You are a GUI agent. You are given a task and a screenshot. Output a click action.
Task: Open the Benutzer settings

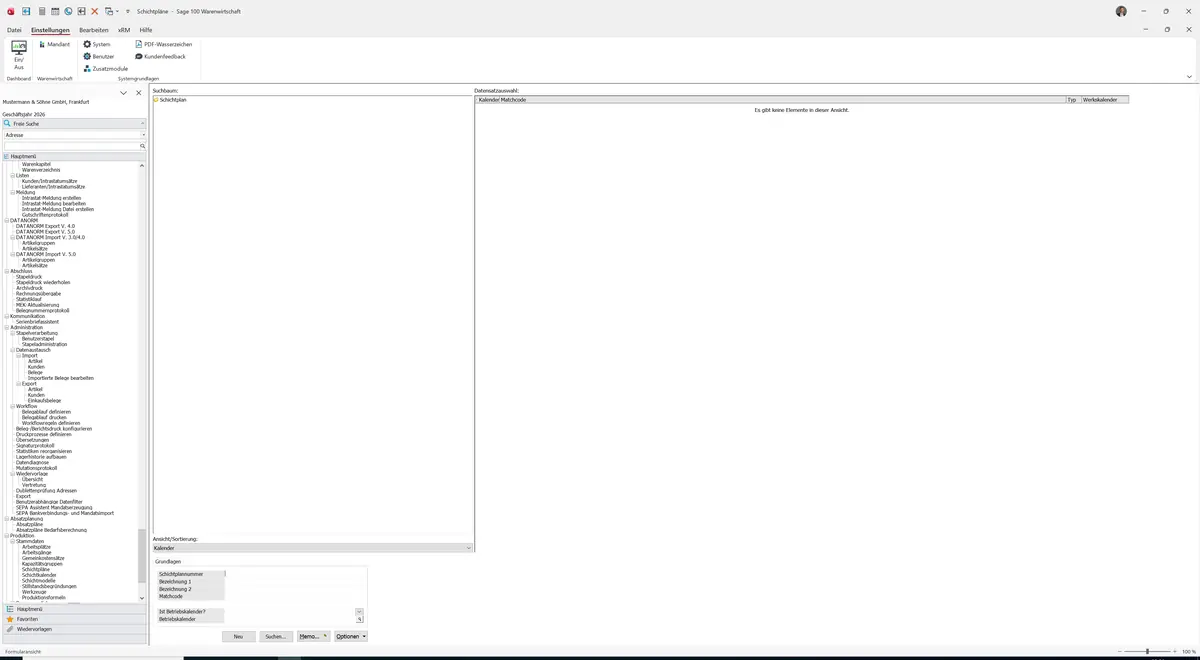99,56
